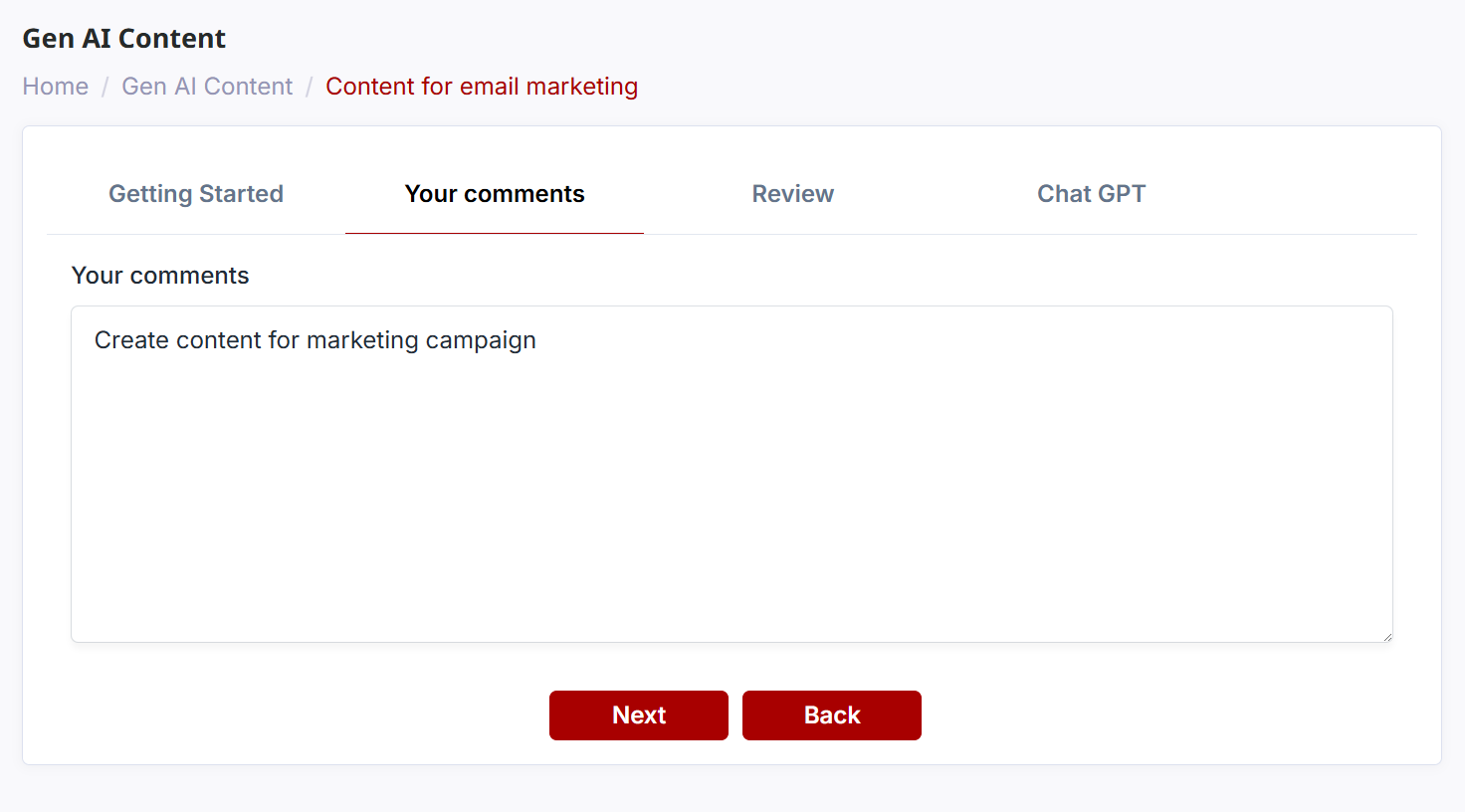Click the 'Content for email marketing' breadcrumb
The image size is (1465, 812).
click(x=482, y=87)
